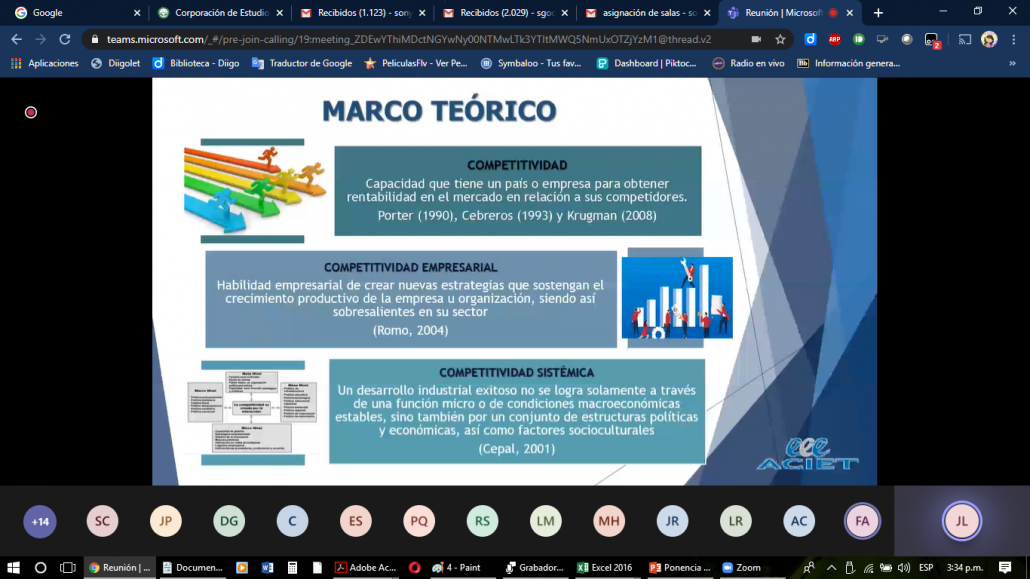Open Task View in taskbar
This screenshot has height=579, width=1030.
point(68,568)
